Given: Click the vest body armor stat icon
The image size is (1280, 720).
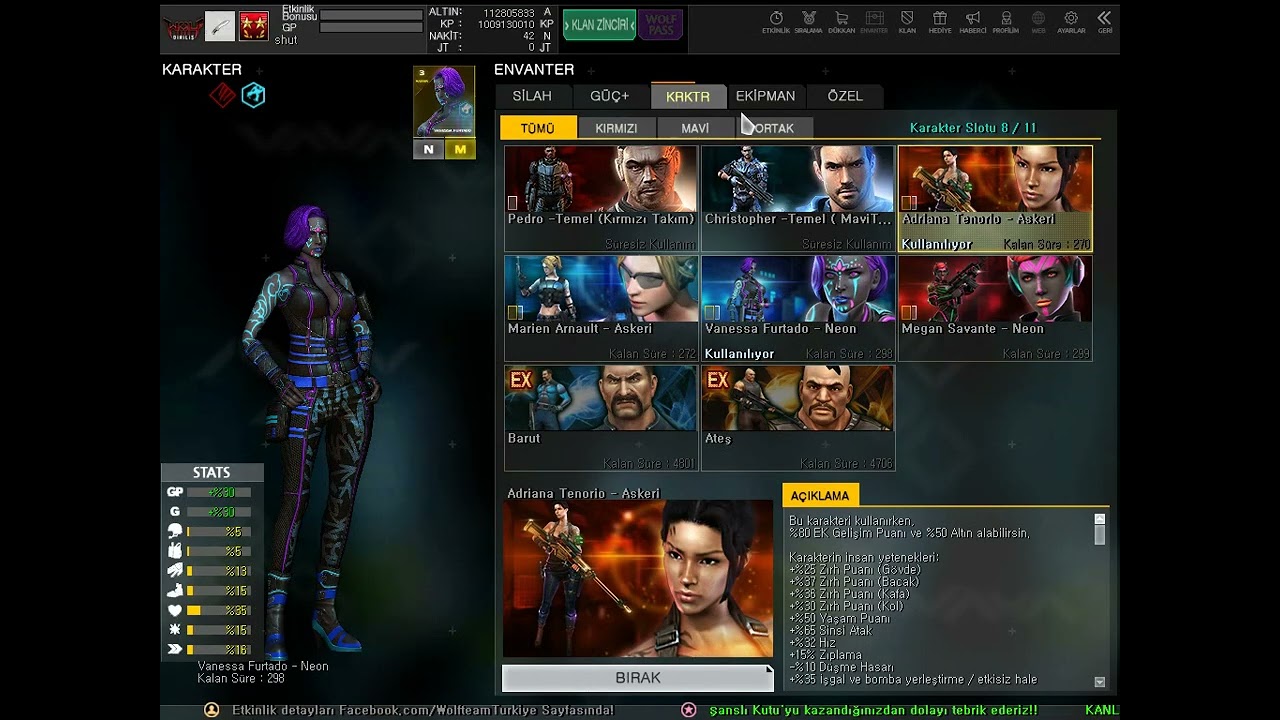Looking at the screenshot, I should [x=175, y=551].
